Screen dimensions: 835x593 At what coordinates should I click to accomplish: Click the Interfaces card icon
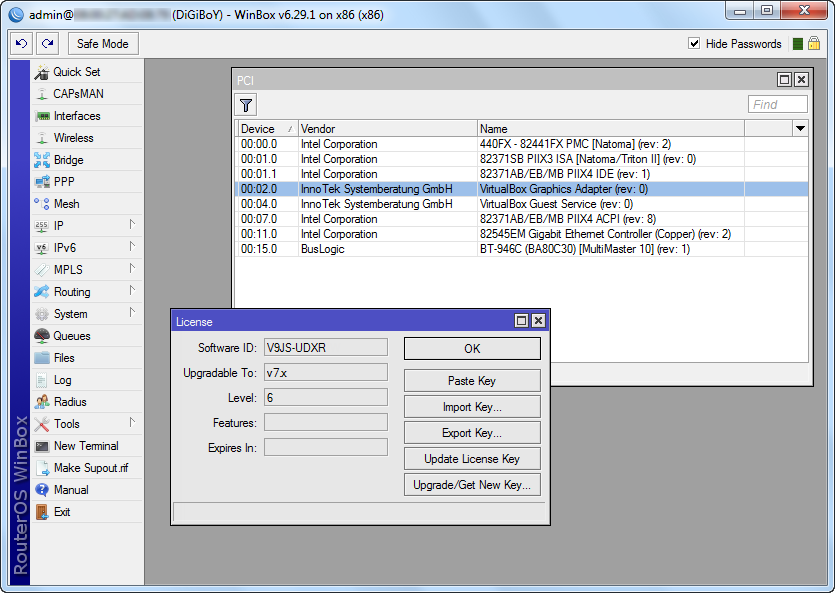tap(42, 116)
